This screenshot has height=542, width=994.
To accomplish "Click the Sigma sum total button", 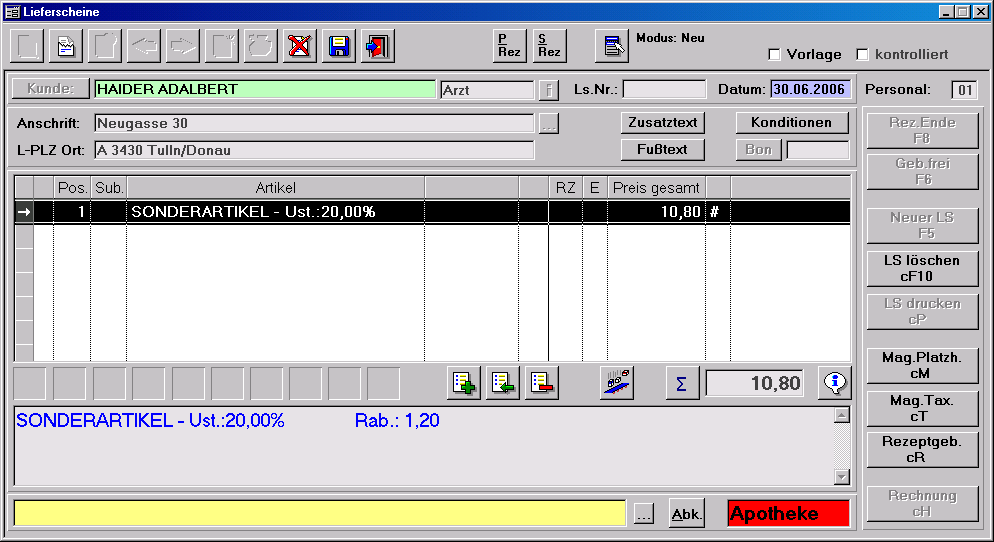I will tap(682, 383).
